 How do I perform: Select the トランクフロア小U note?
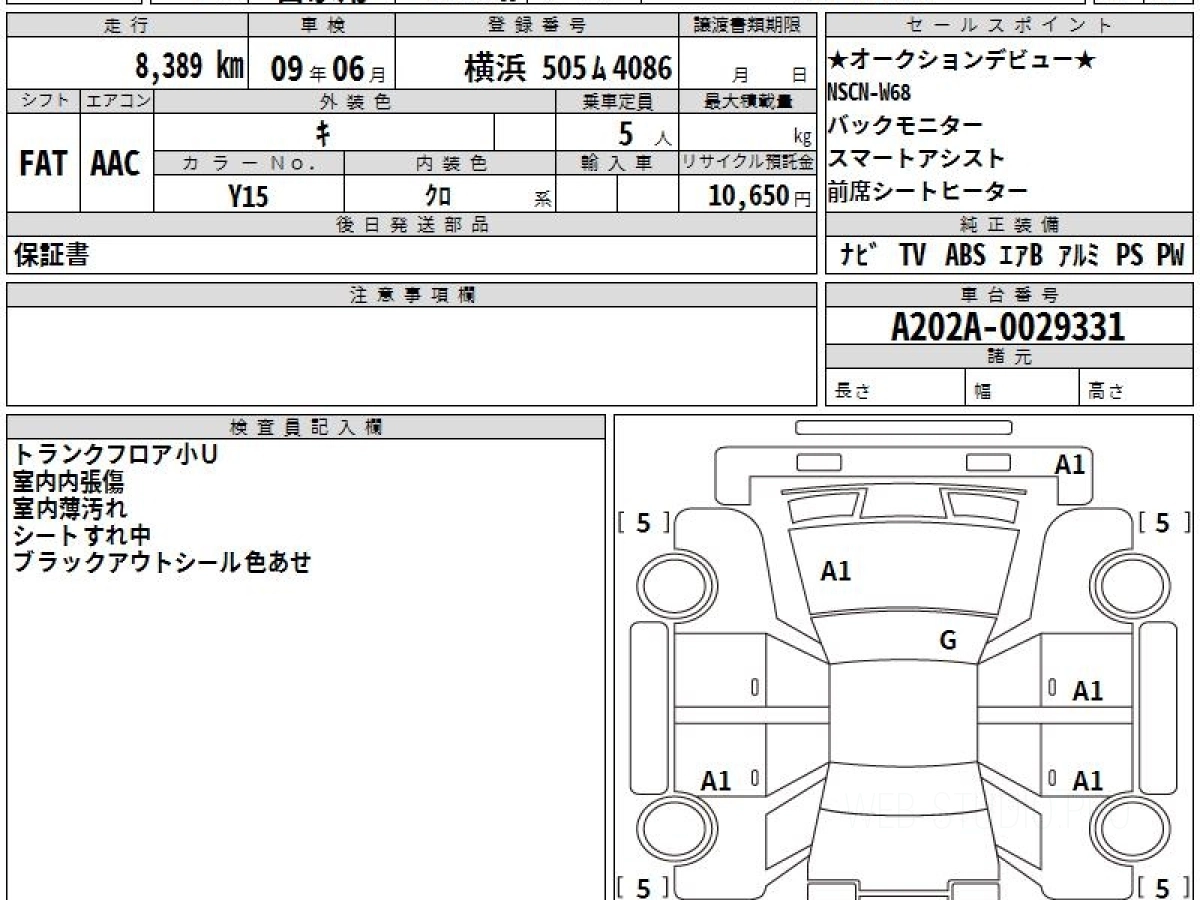pyautogui.click(x=115, y=454)
